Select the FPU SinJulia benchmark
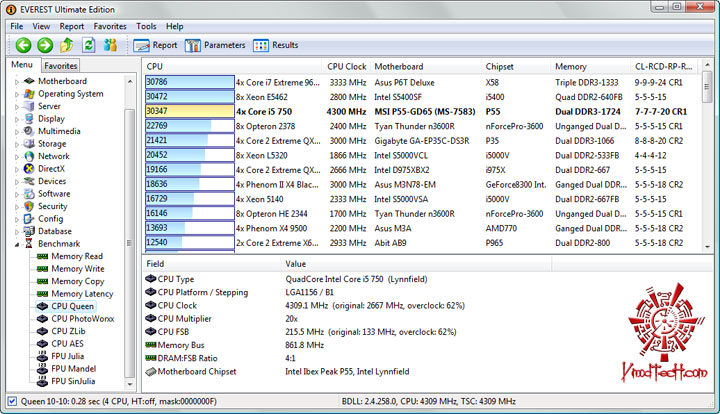Image resolution: width=720 pixels, height=414 pixels. 73,381
